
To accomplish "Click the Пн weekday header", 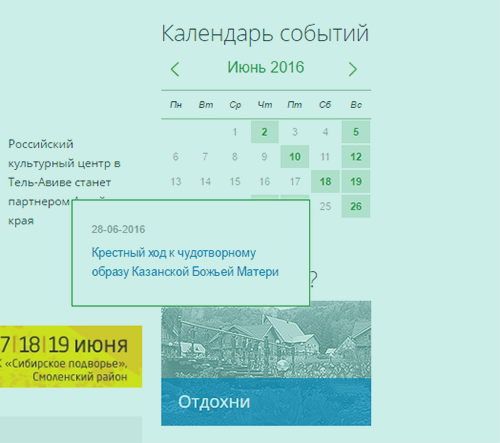I will coord(176,105).
